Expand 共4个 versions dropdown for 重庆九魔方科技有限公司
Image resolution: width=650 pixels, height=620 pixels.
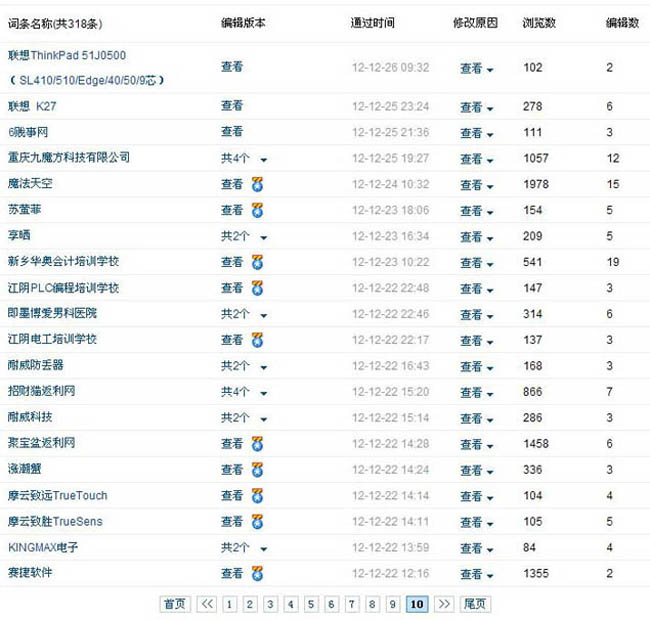(263, 159)
